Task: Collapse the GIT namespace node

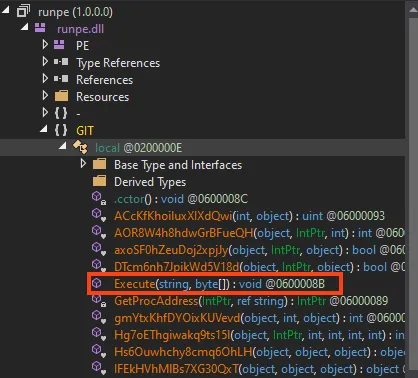Action: click(44, 129)
